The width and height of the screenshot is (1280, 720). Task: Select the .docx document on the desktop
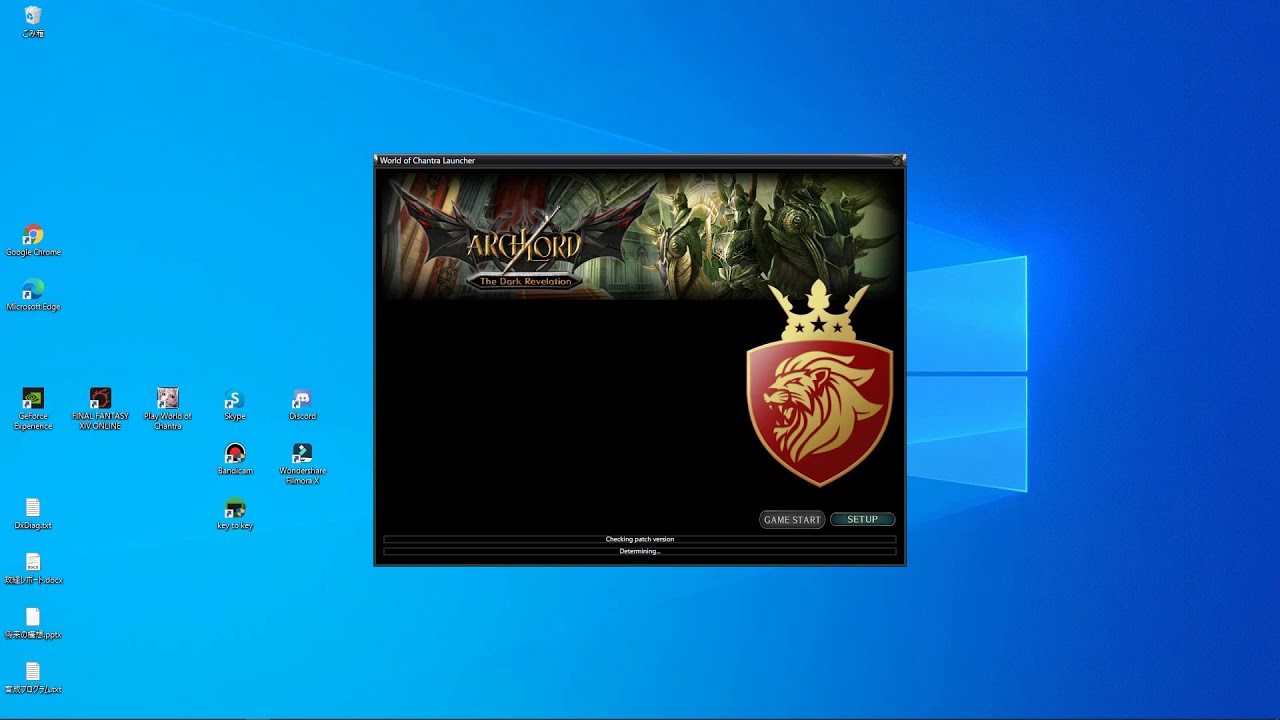pos(33,568)
